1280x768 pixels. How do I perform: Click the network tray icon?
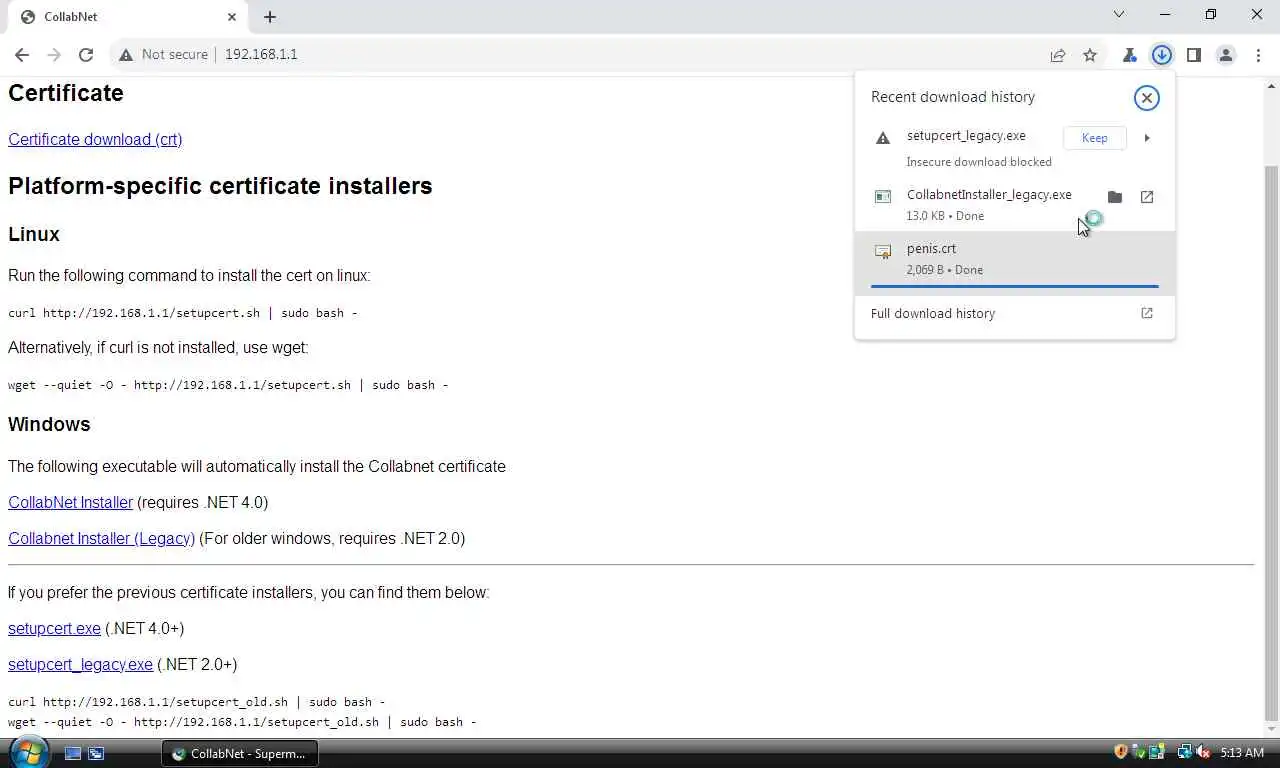[x=1185, y=752]
